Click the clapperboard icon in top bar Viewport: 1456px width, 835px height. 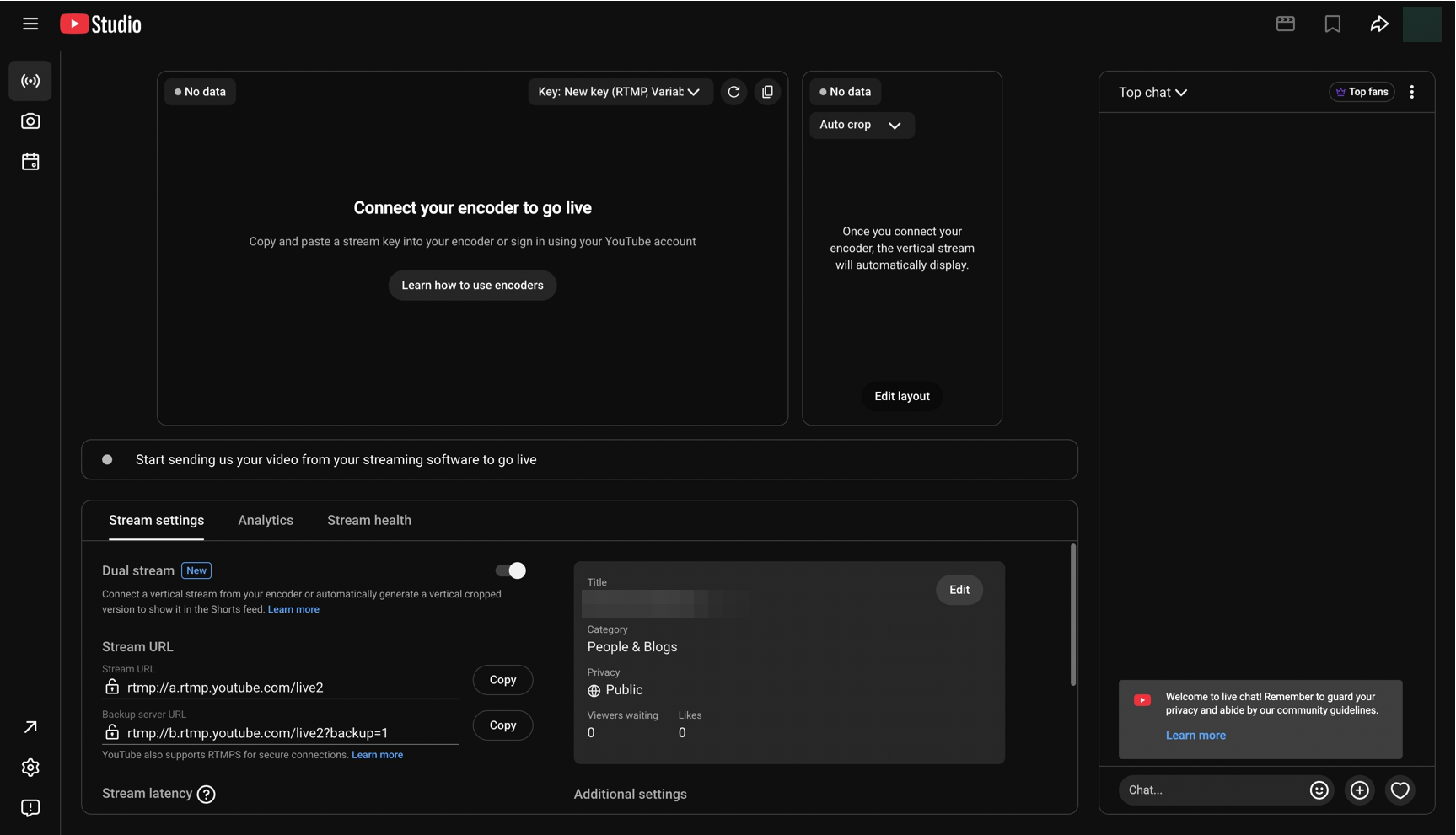[x=1285, y=24]
